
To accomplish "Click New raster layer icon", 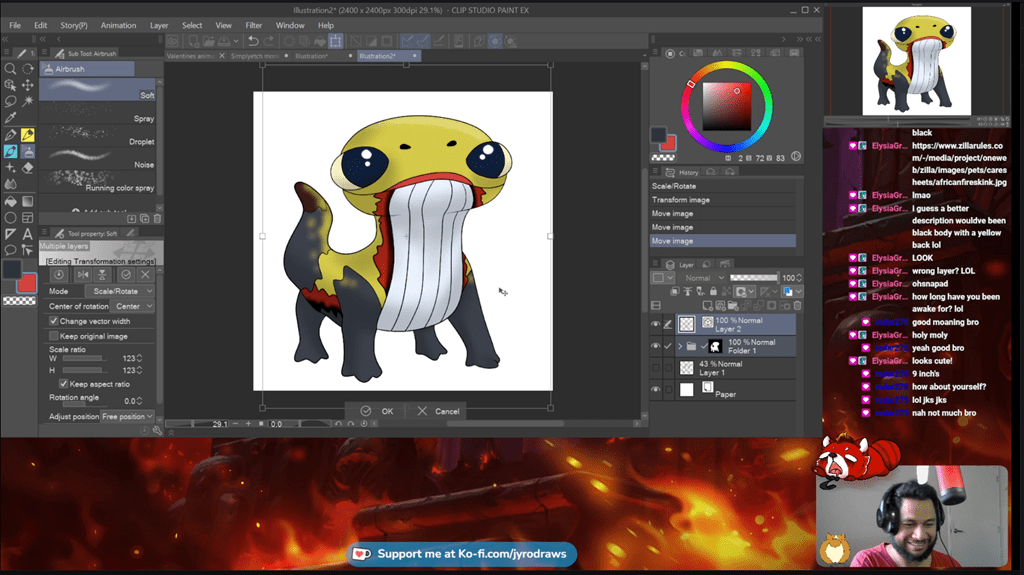I will (707, 305).
